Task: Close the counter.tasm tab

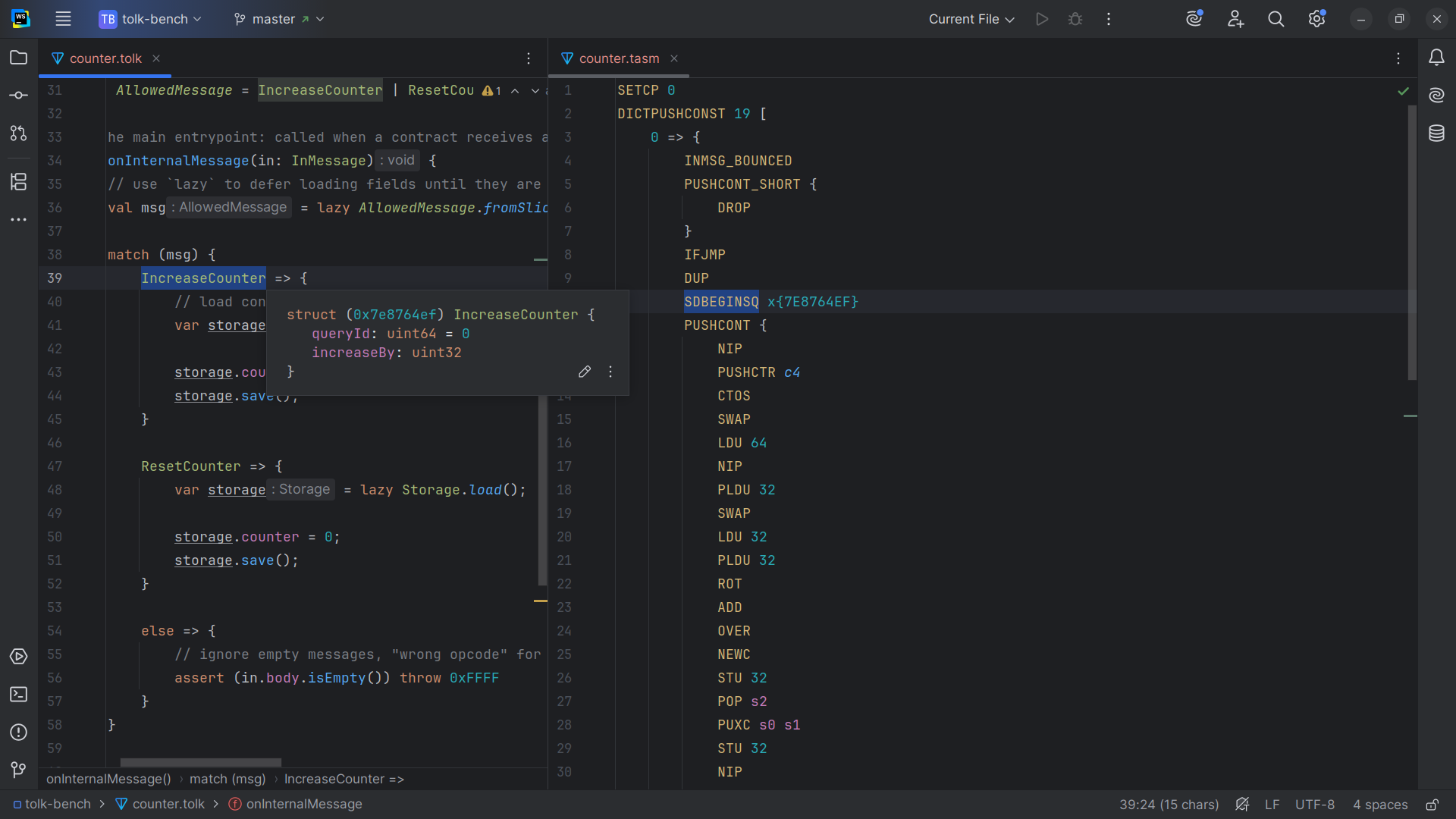Action: [x=674, y=58]
